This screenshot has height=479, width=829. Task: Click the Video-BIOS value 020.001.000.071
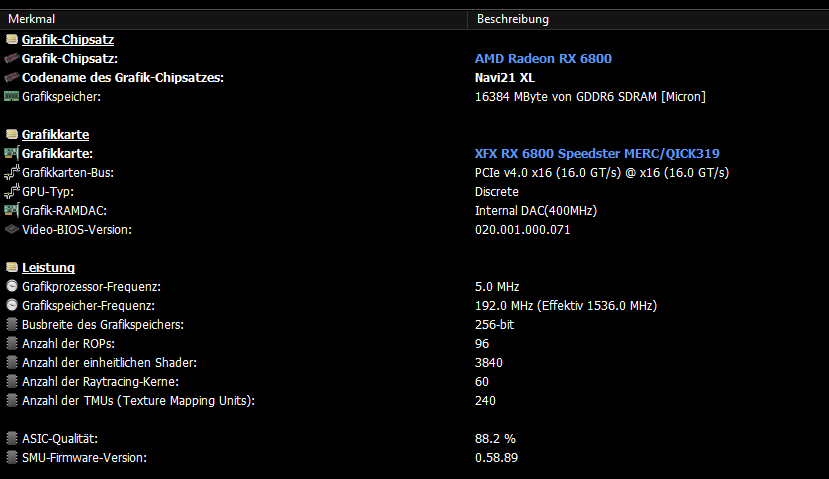(x=524, y=230)
